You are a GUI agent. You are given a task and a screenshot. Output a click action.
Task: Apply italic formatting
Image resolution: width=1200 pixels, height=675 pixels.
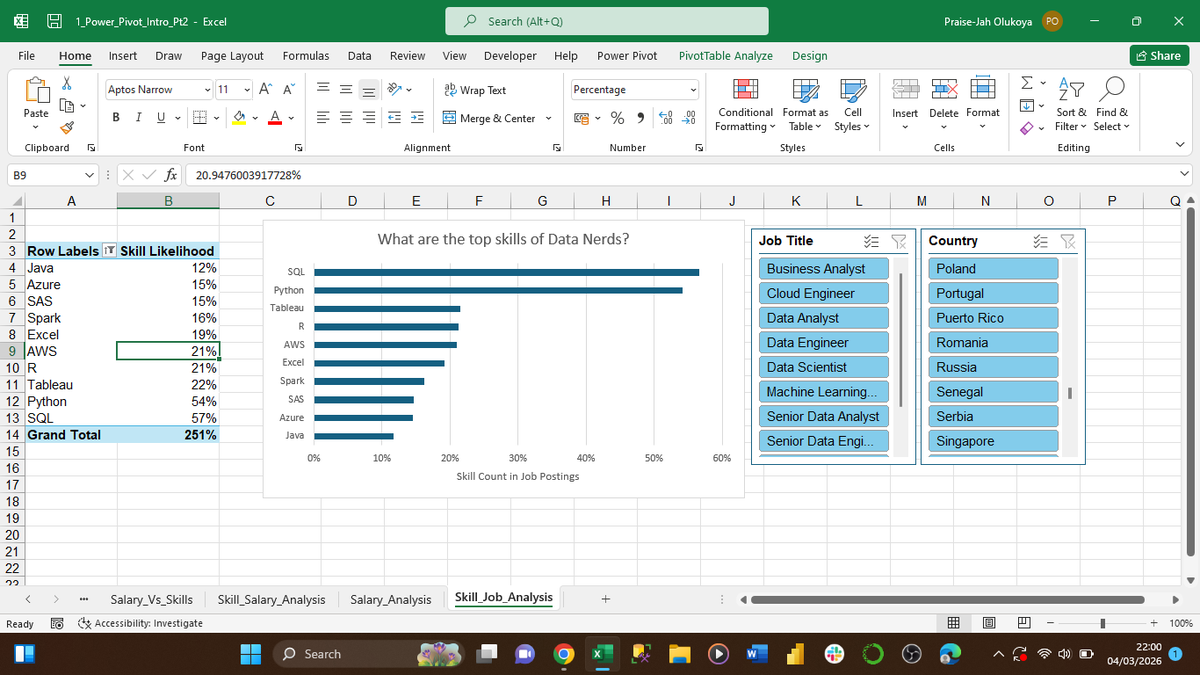point(139,119)
